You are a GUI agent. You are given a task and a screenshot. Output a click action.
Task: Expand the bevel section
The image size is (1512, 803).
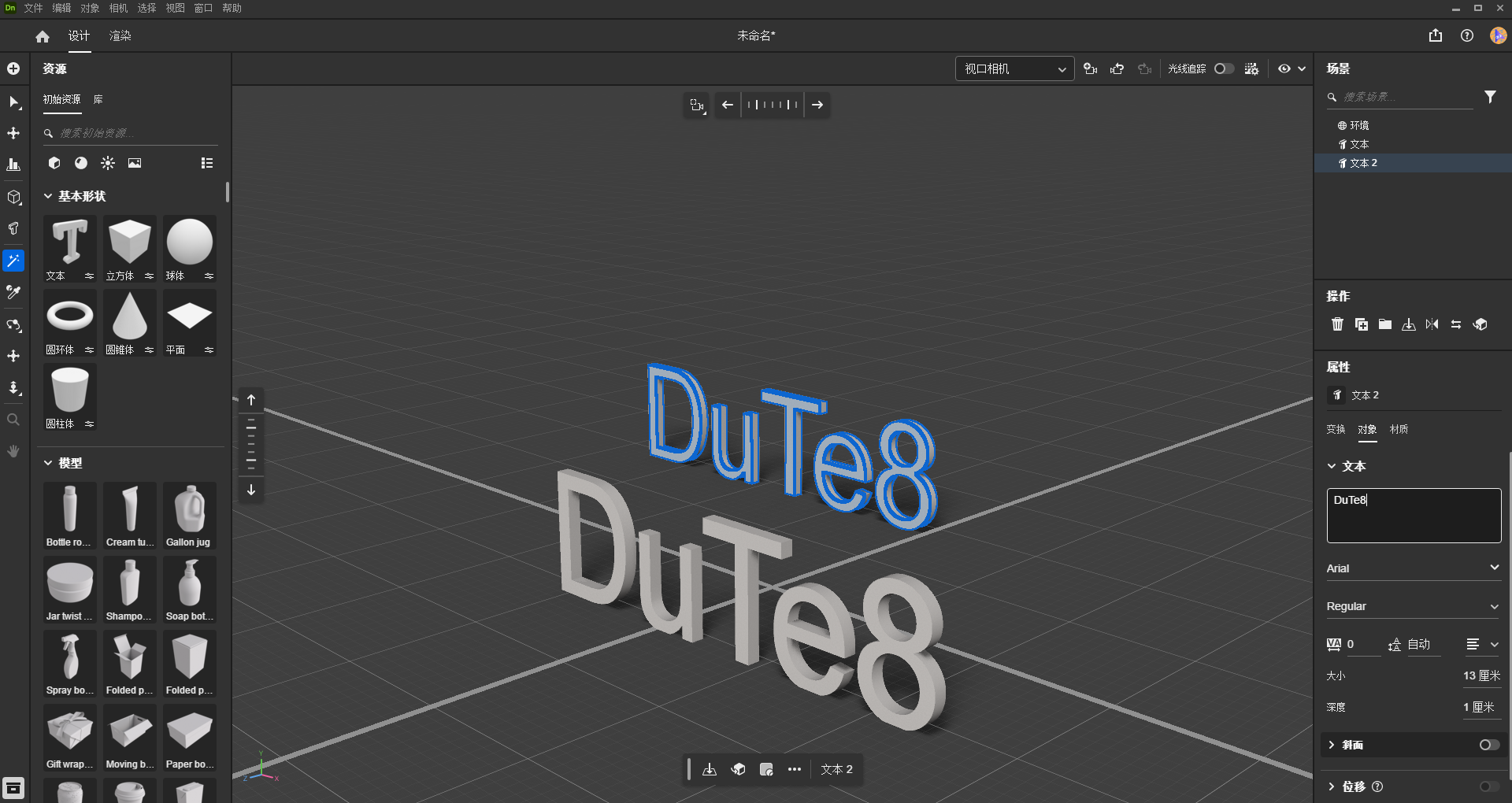pos(1332,745)
